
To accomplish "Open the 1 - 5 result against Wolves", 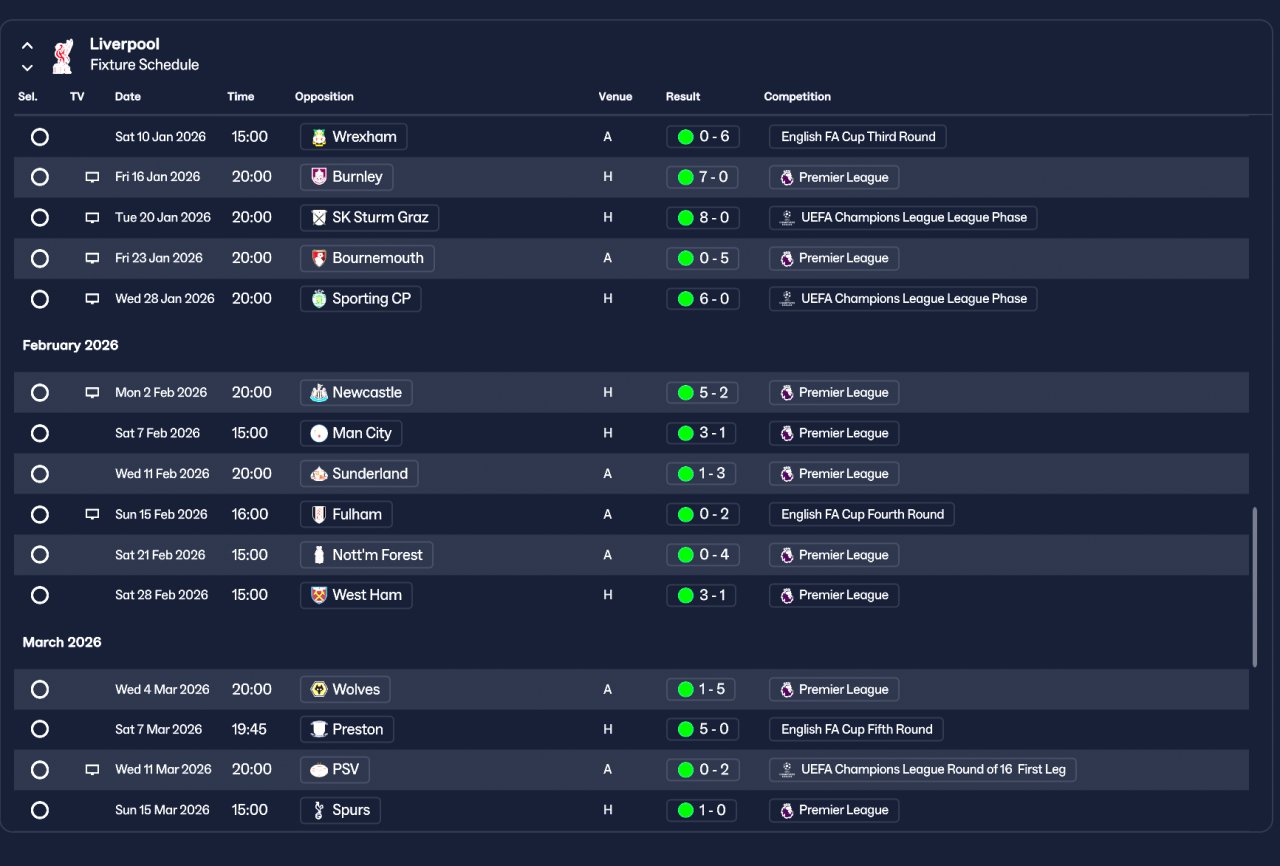I will pos(701,689).
